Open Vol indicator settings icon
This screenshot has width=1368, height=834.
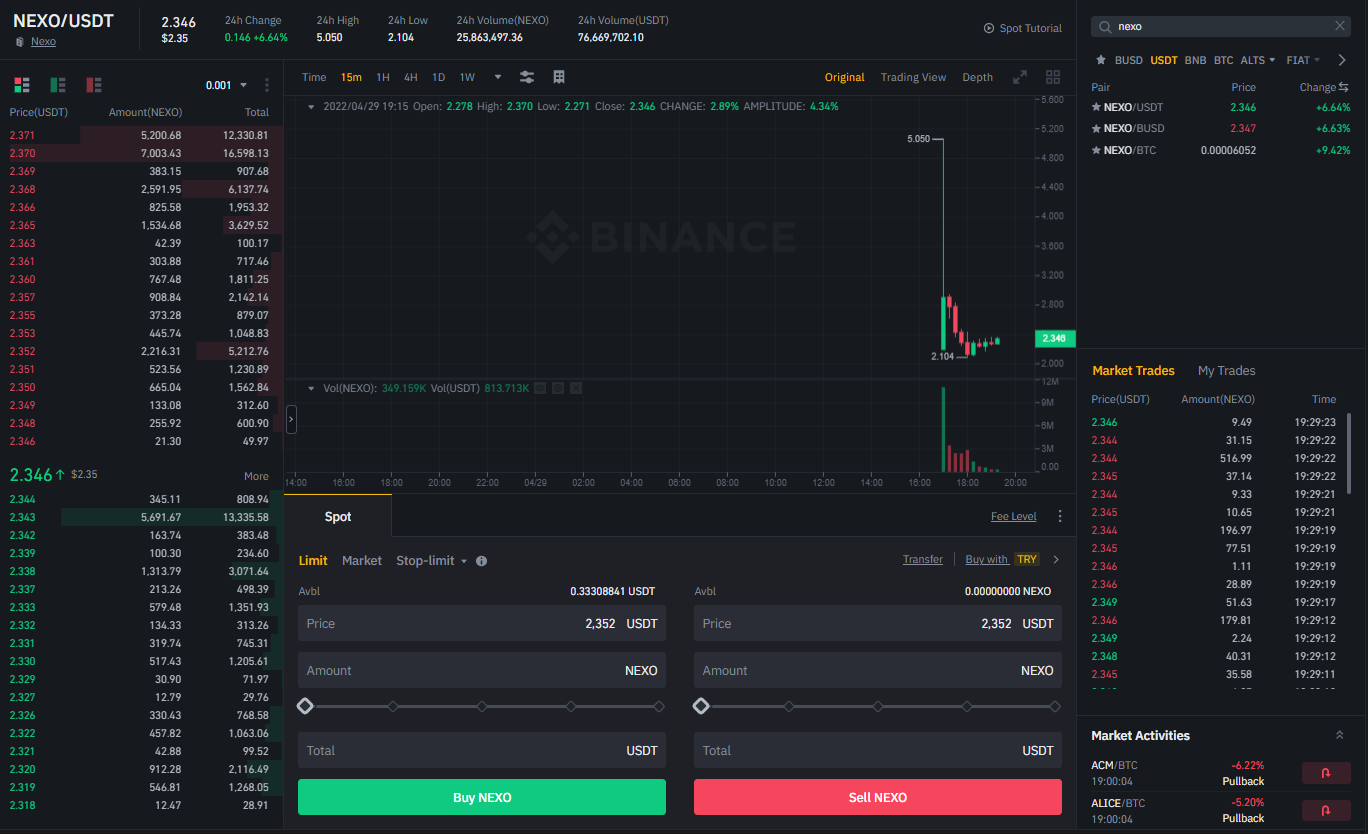coord(558,387)
